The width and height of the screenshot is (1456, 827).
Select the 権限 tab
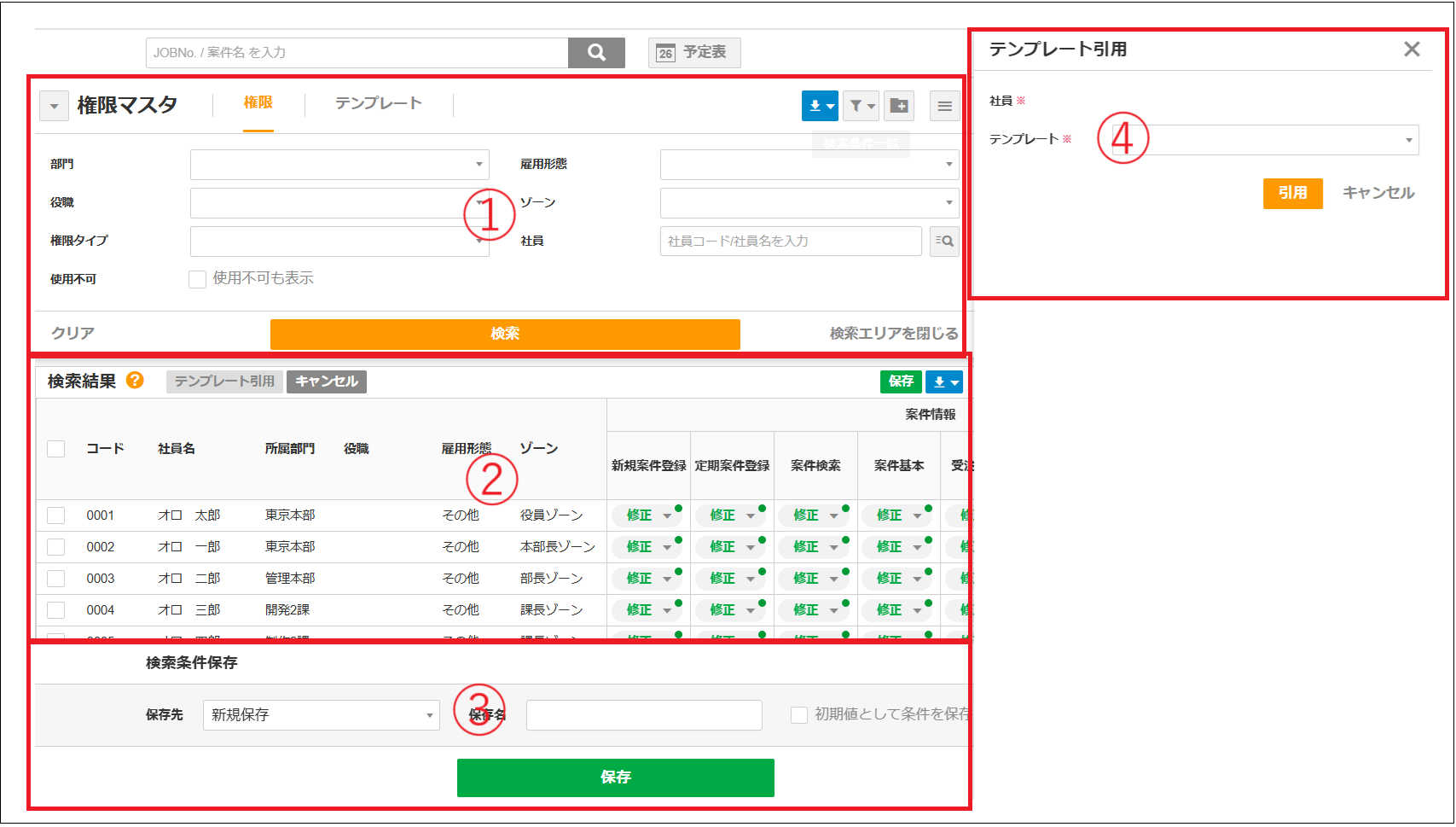click(x=258, y=103)
